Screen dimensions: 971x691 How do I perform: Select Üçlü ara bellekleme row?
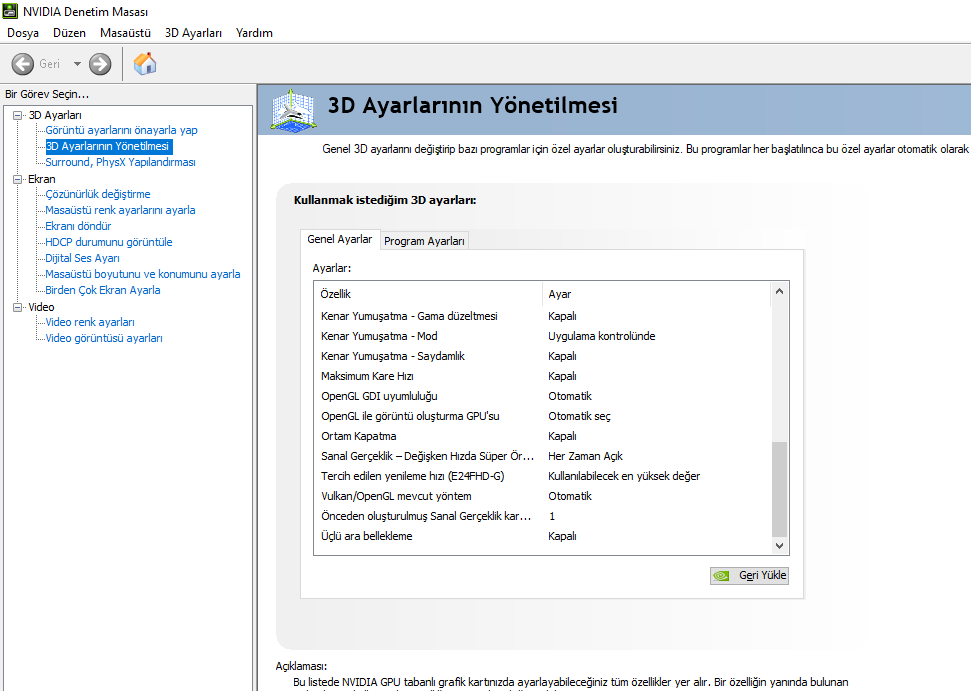[543, 536]
